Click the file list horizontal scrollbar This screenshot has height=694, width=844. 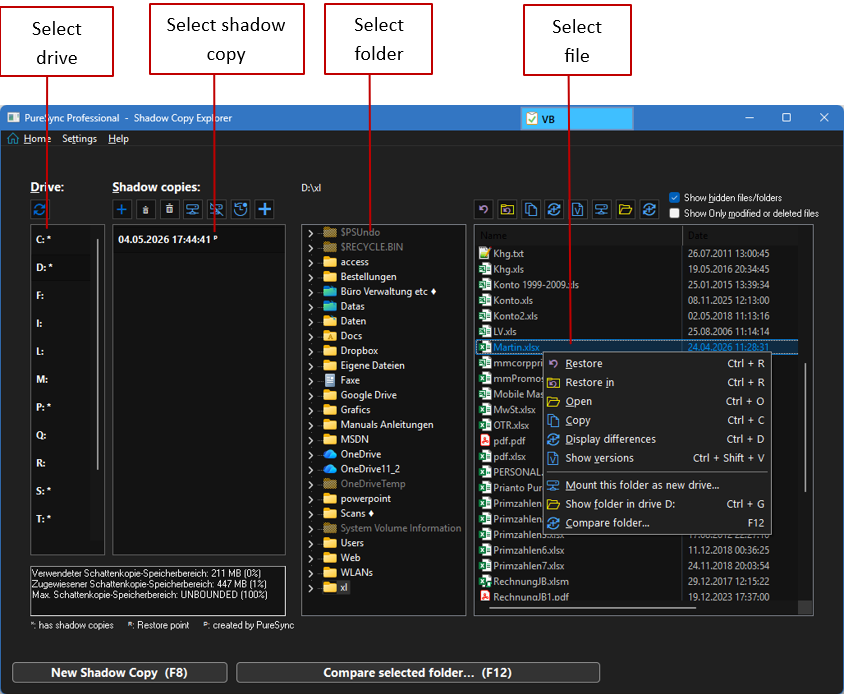tap(592, 608)
